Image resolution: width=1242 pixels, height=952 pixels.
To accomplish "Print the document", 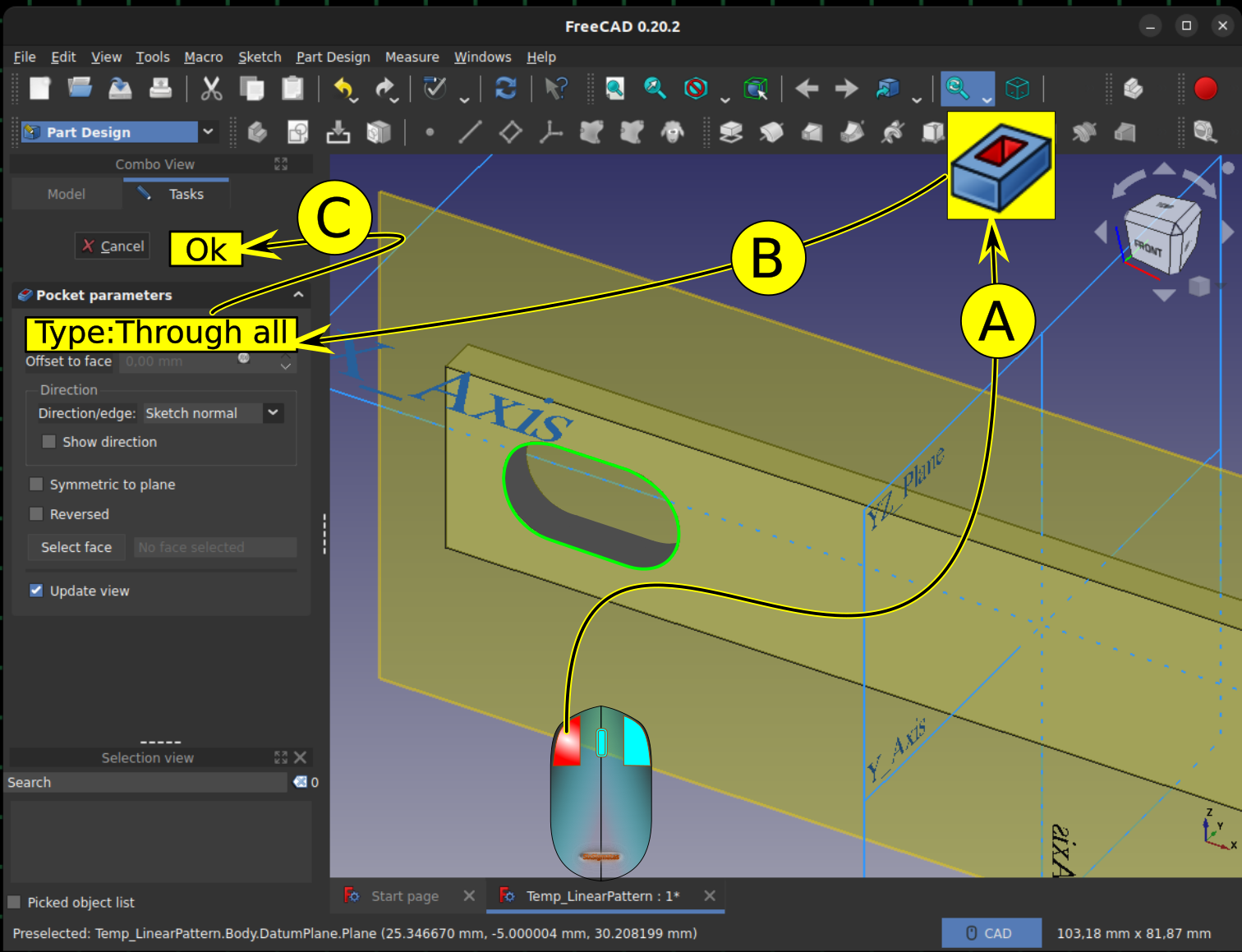I will click(x=160, y=88).
